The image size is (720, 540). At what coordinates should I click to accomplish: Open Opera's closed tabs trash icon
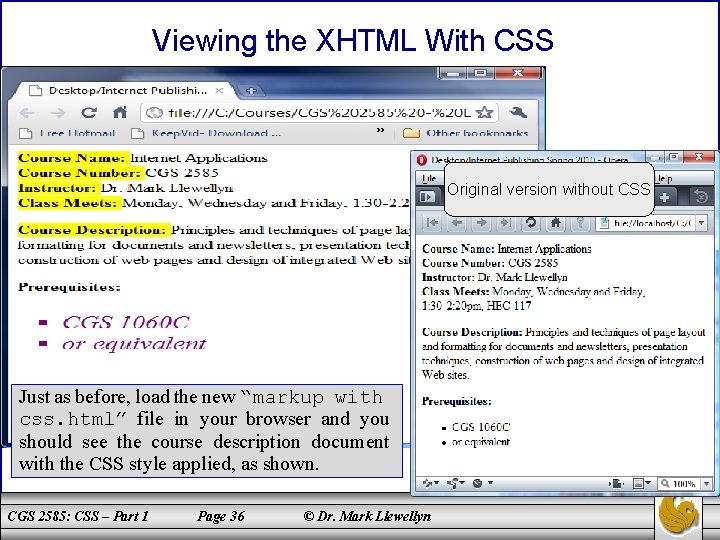coord(701,197)
